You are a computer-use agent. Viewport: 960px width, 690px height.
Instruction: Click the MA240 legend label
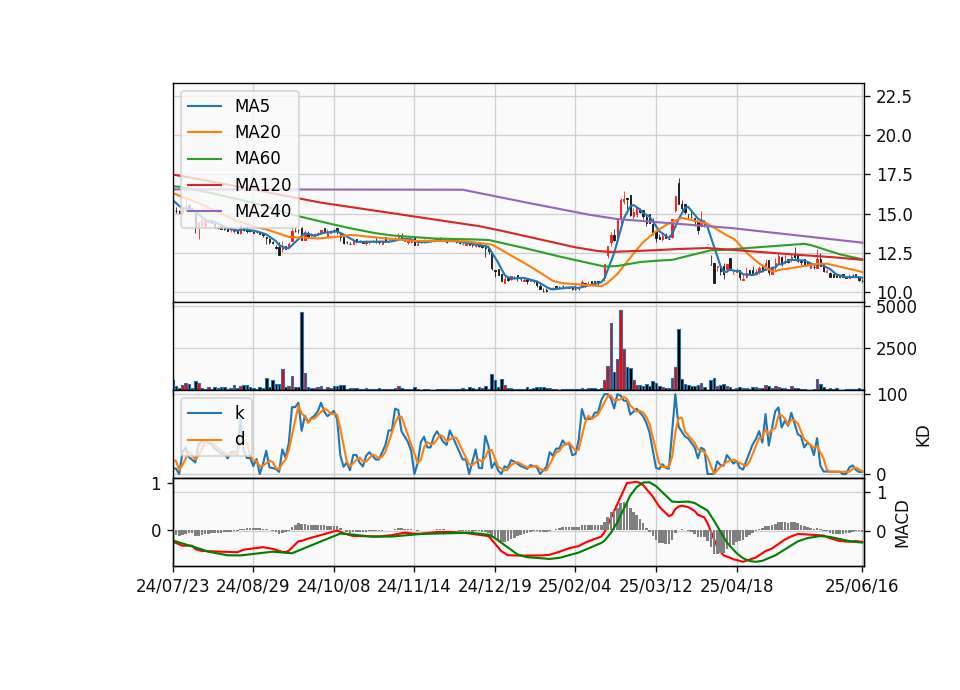263,211
